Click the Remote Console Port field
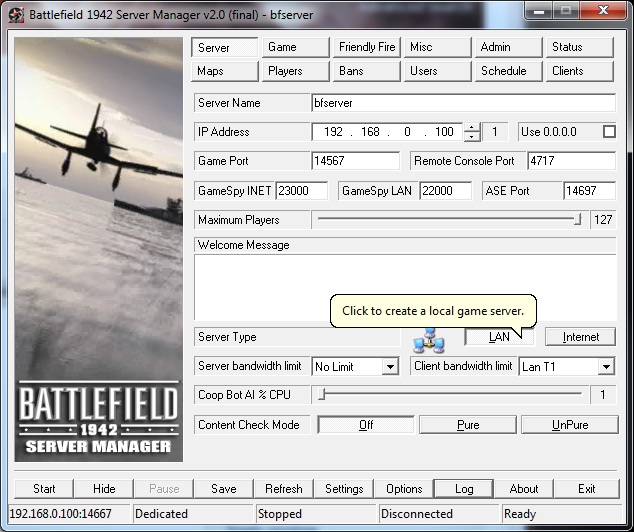This screenshot has width=634, height=532. [571, 161]
